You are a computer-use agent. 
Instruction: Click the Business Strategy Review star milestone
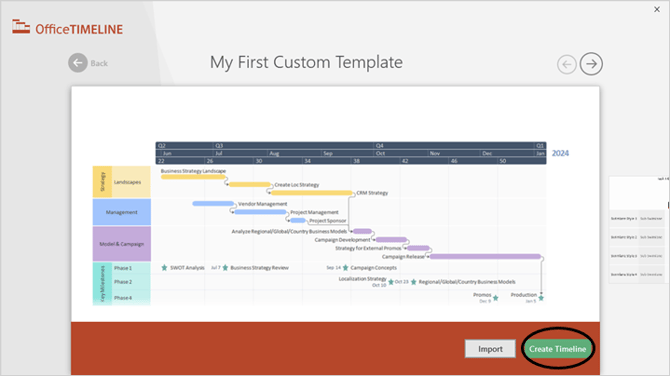(x=225, y=268)
